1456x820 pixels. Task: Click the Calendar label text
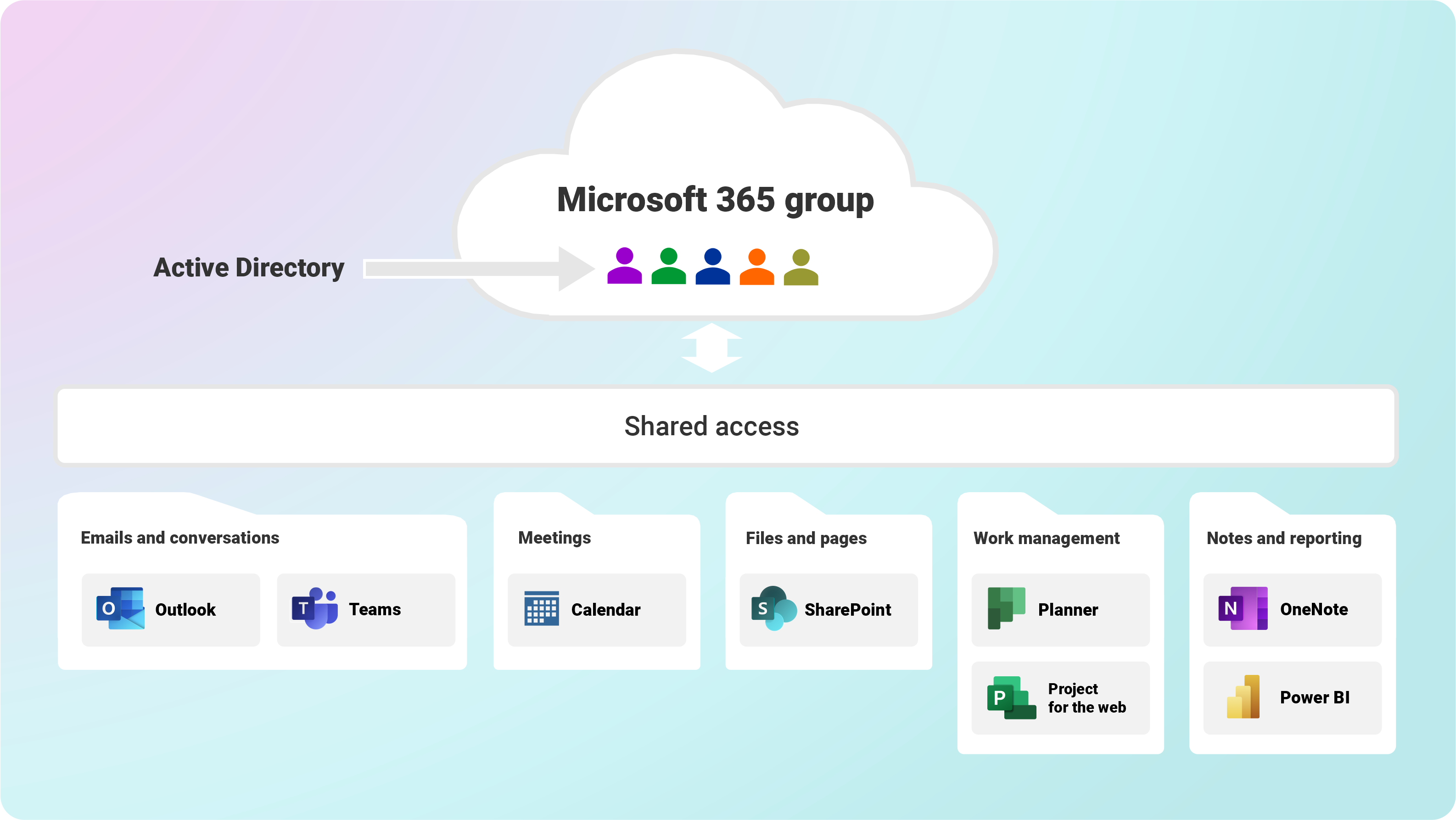606,610
